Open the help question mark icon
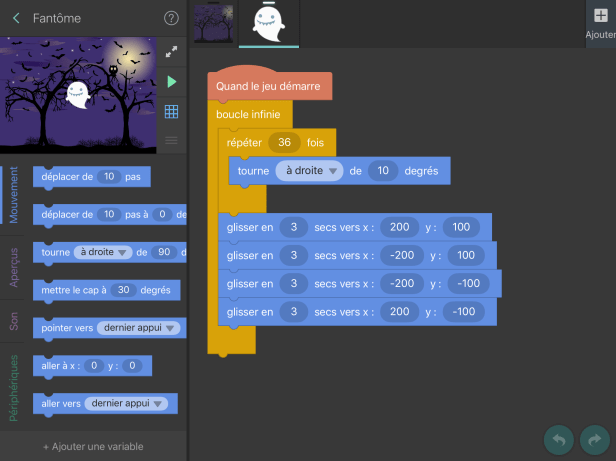The width and height of the screenshot is (616, 461). pos(171,18)
